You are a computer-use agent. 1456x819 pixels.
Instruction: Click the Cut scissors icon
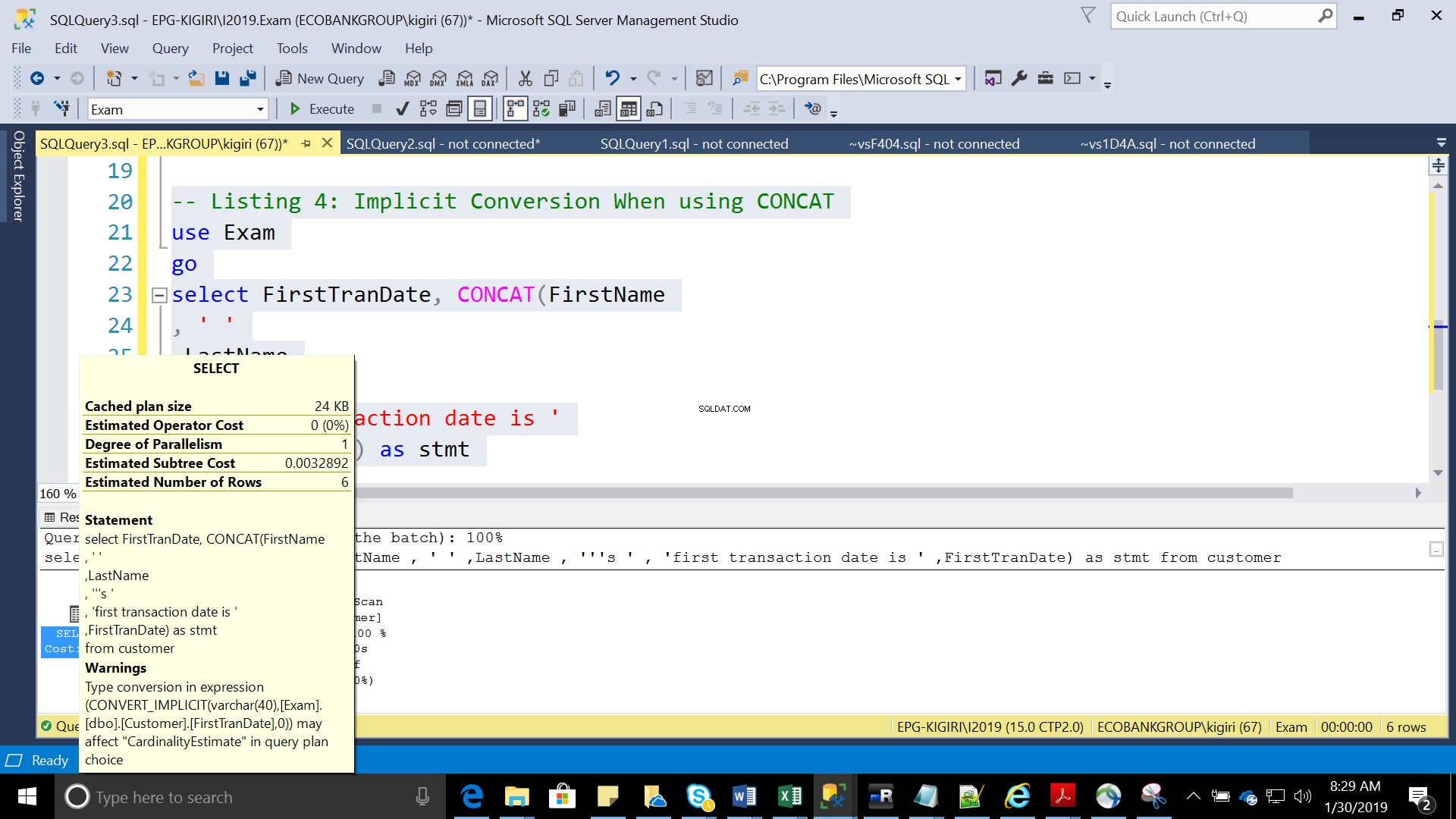(x=526, y=78)
